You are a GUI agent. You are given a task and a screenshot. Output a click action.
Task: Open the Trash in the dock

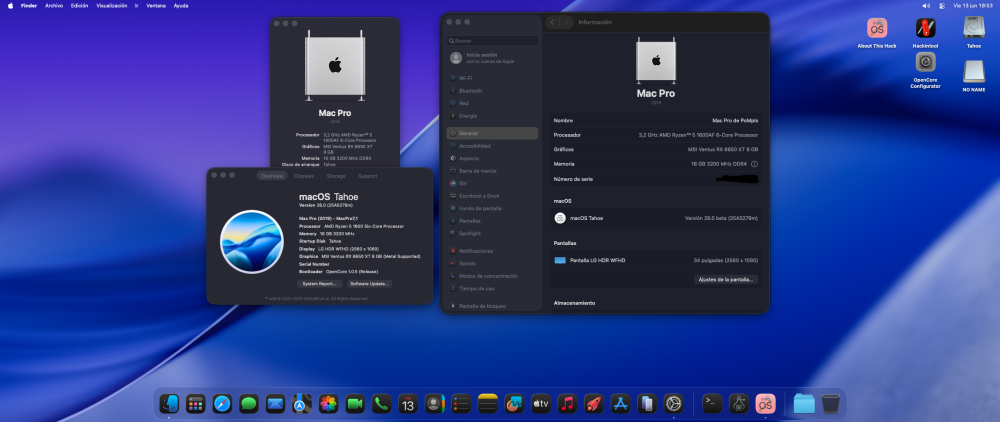831,404
